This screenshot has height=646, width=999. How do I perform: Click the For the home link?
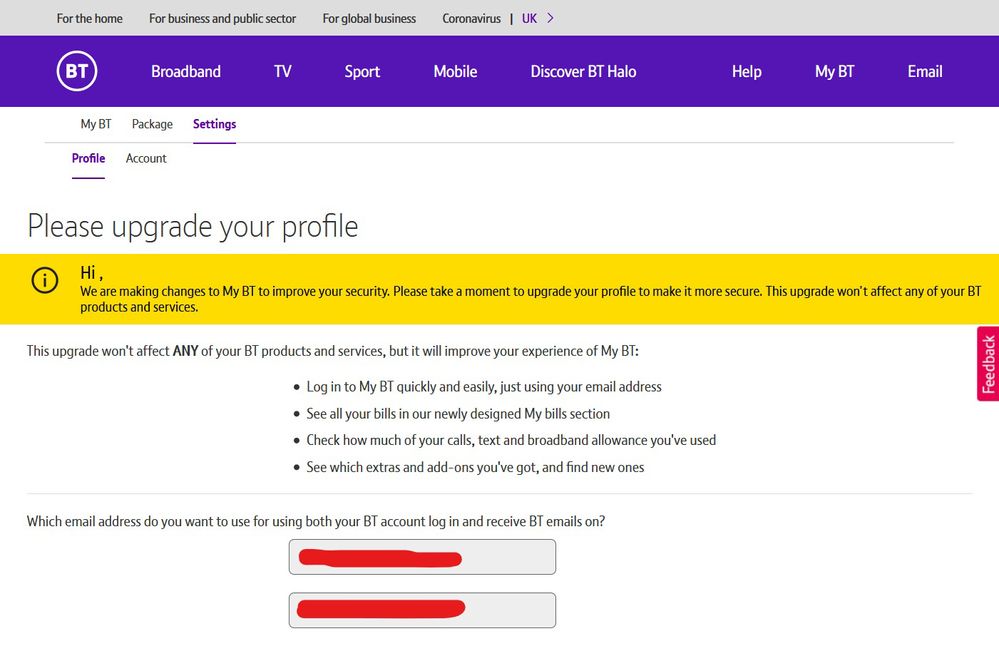point(90,18)
